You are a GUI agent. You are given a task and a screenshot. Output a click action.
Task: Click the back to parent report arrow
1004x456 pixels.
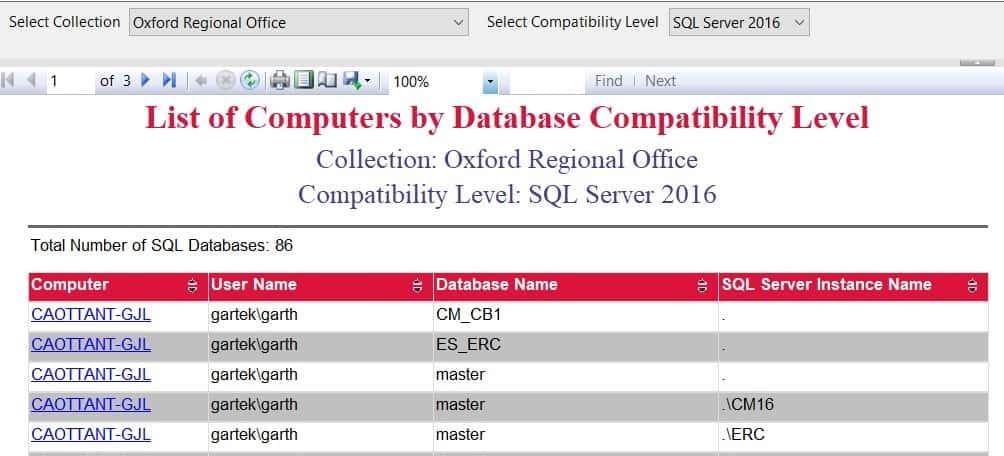[x=201, y=81]
